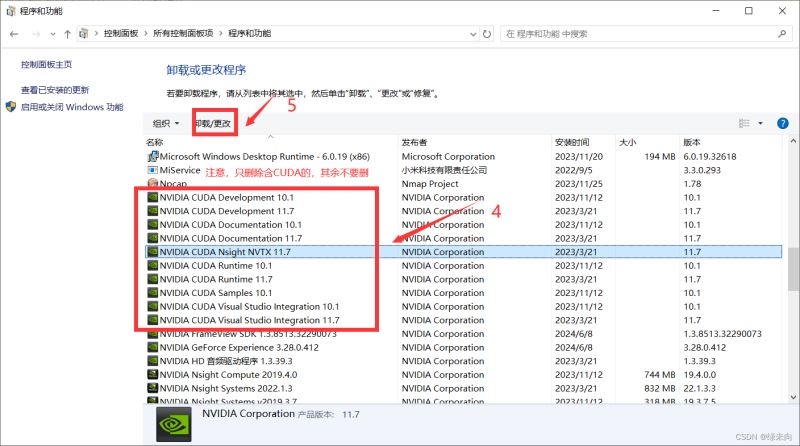
Task: Click the window title bar icon
Action: coord(11,11)
